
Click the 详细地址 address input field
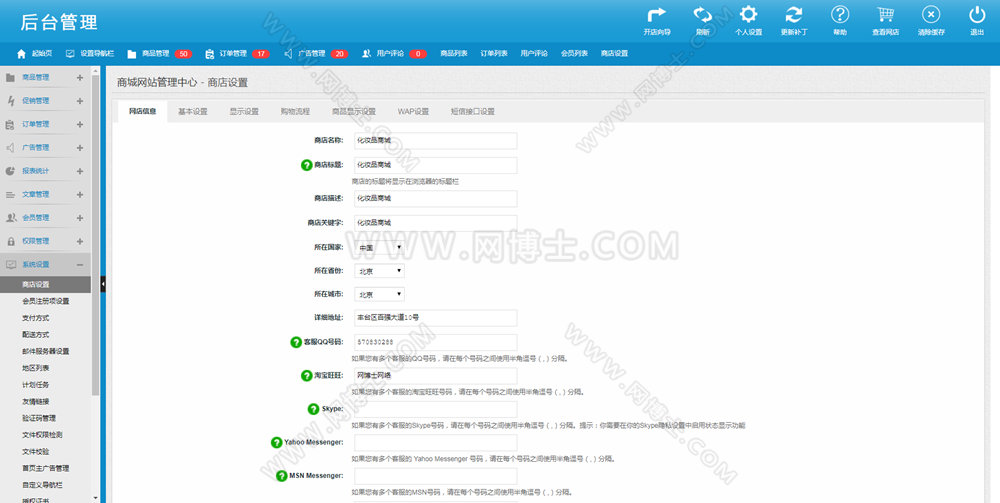436,317
